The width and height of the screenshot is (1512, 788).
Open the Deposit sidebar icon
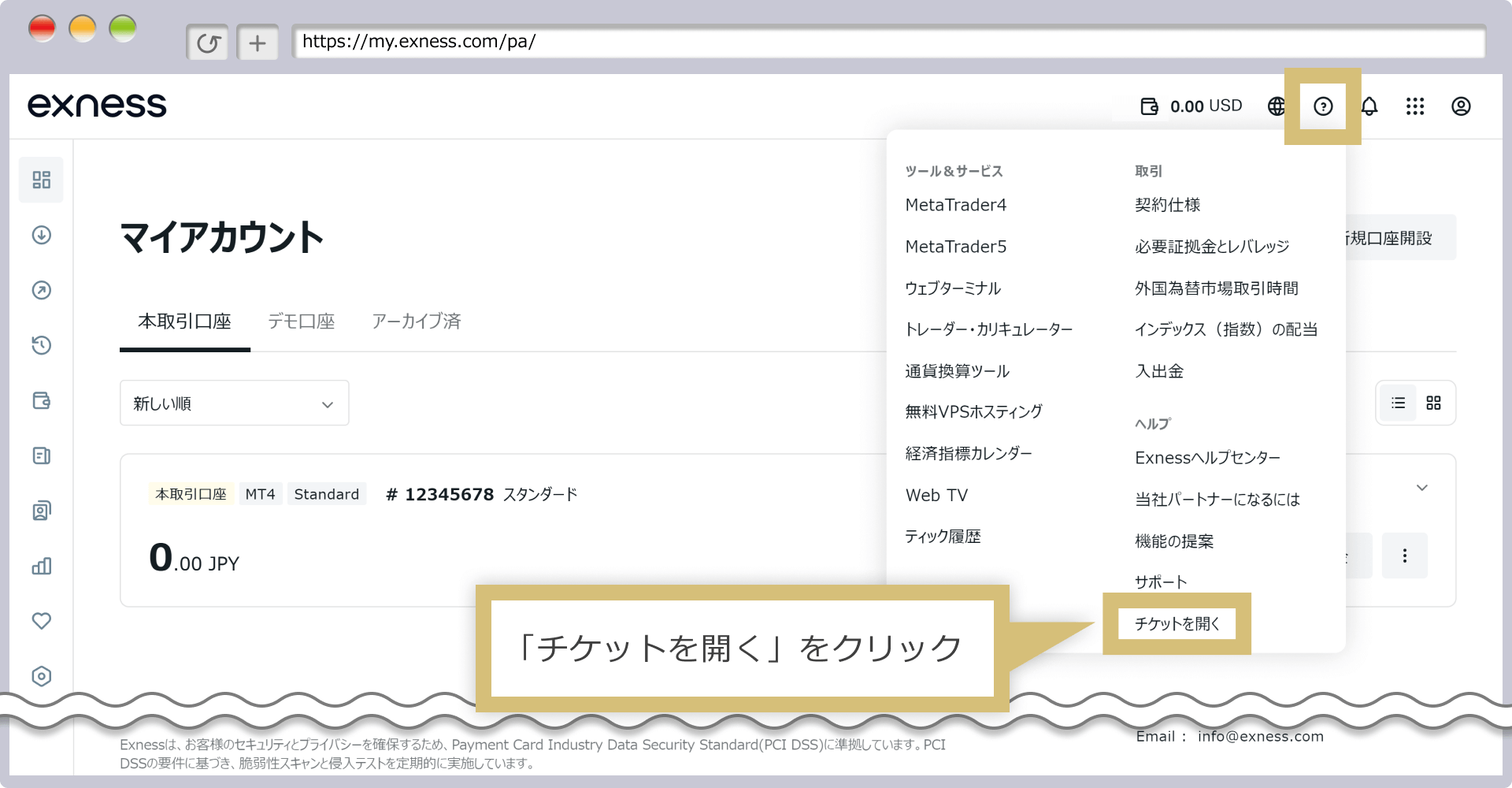pyautogui.click(x=42, y=235)
